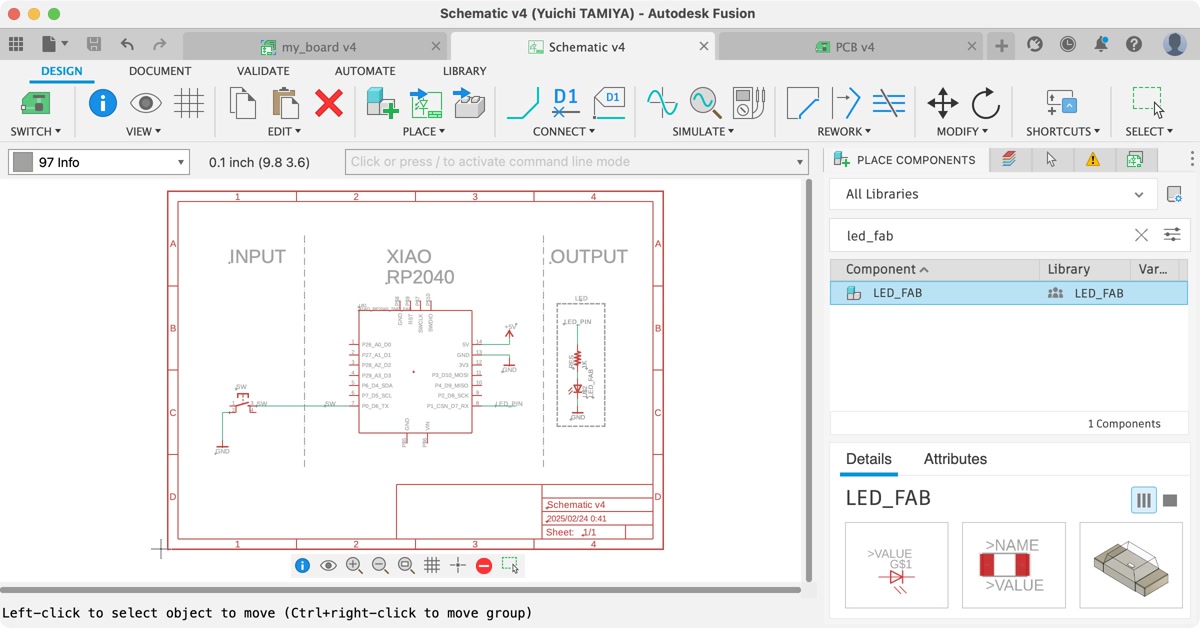Switch to the VALIDATE ribbon tab
The image size is (1200, 628).
point(263,71)
